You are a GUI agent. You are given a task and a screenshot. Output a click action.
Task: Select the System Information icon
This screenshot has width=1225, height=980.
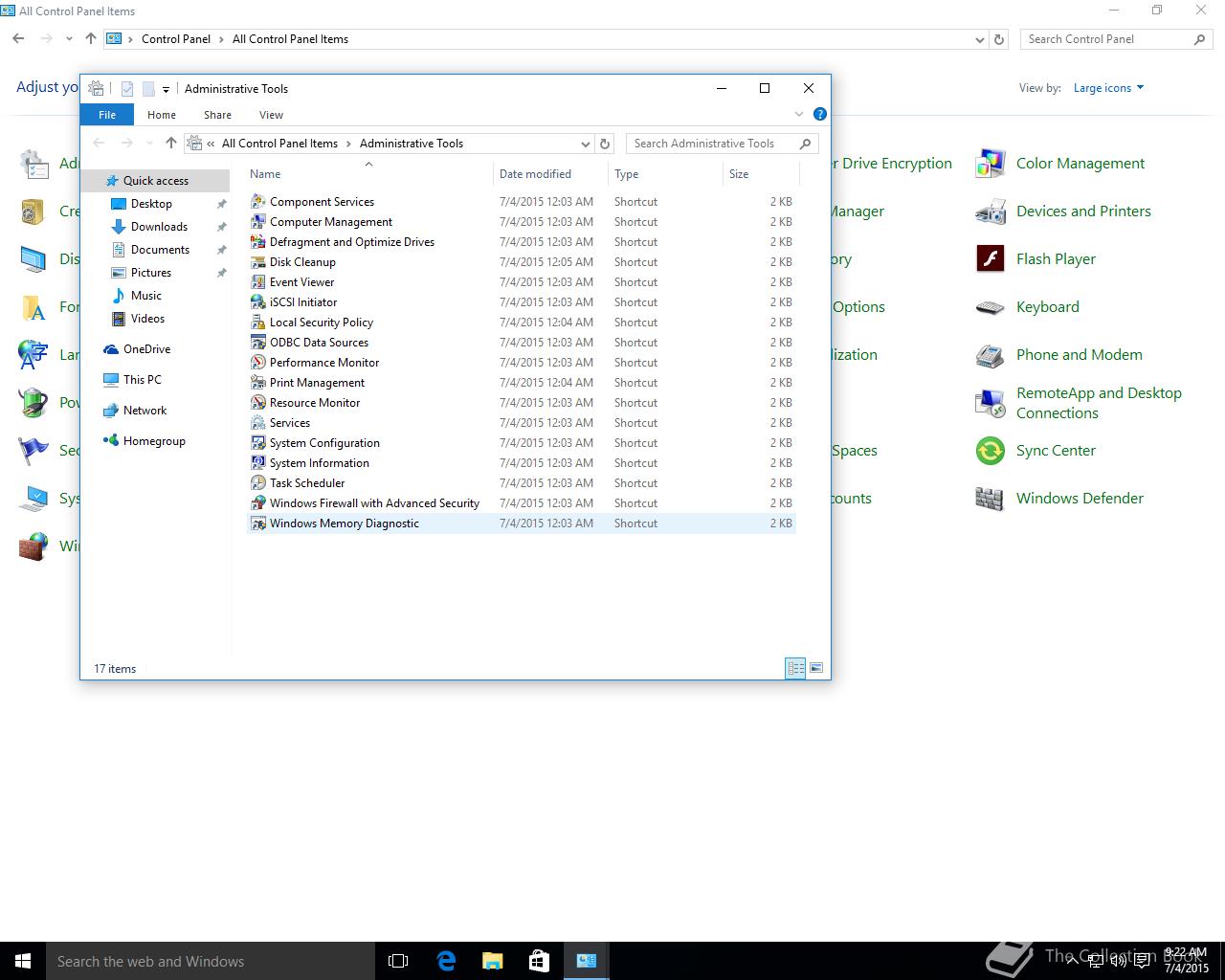pyautogui.click(x=257, y=463)
